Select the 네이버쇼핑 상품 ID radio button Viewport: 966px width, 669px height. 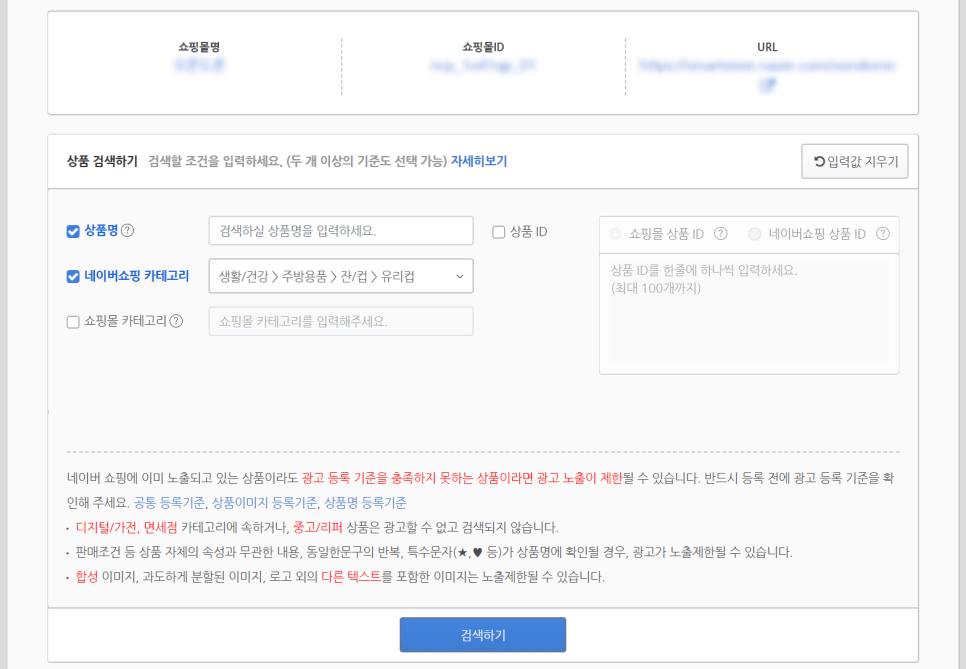pyautogui.click(x=755, y=234)
